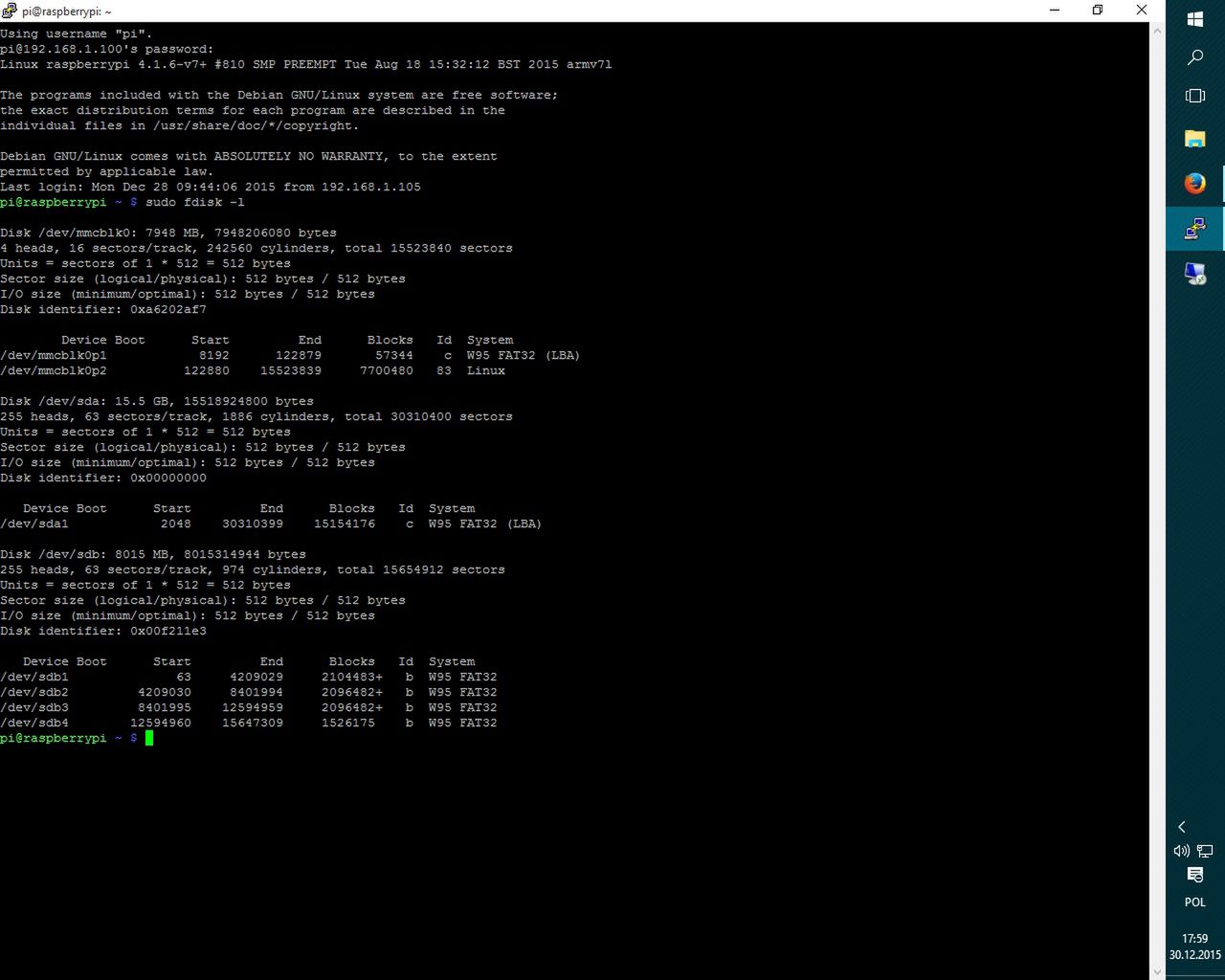This screenshot has width=1225, height=980.
Task: Click the PuTTY icon in the title bar
Action: (10, 11)
